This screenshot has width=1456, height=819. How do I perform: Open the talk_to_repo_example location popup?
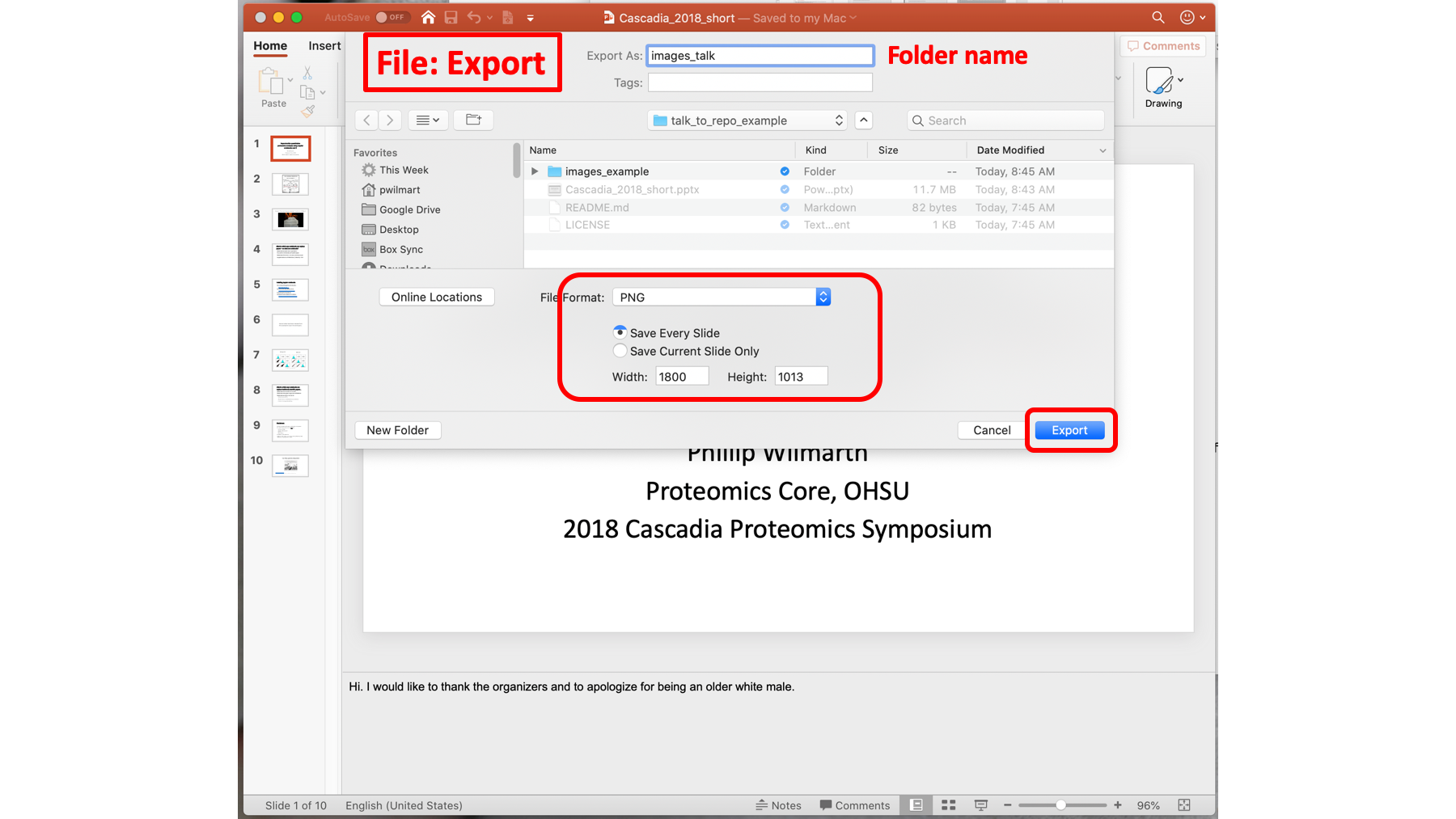pos(747,120)
